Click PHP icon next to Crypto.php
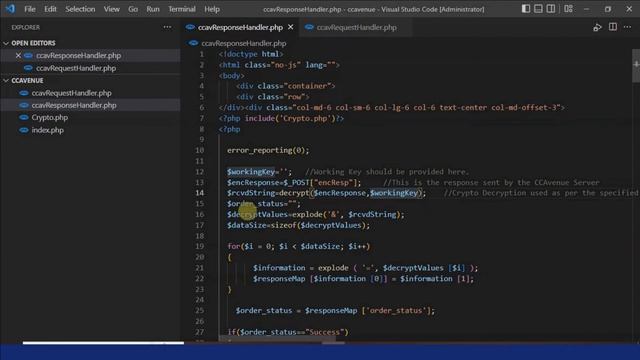The image size is (640, 360). click(24, 118)
